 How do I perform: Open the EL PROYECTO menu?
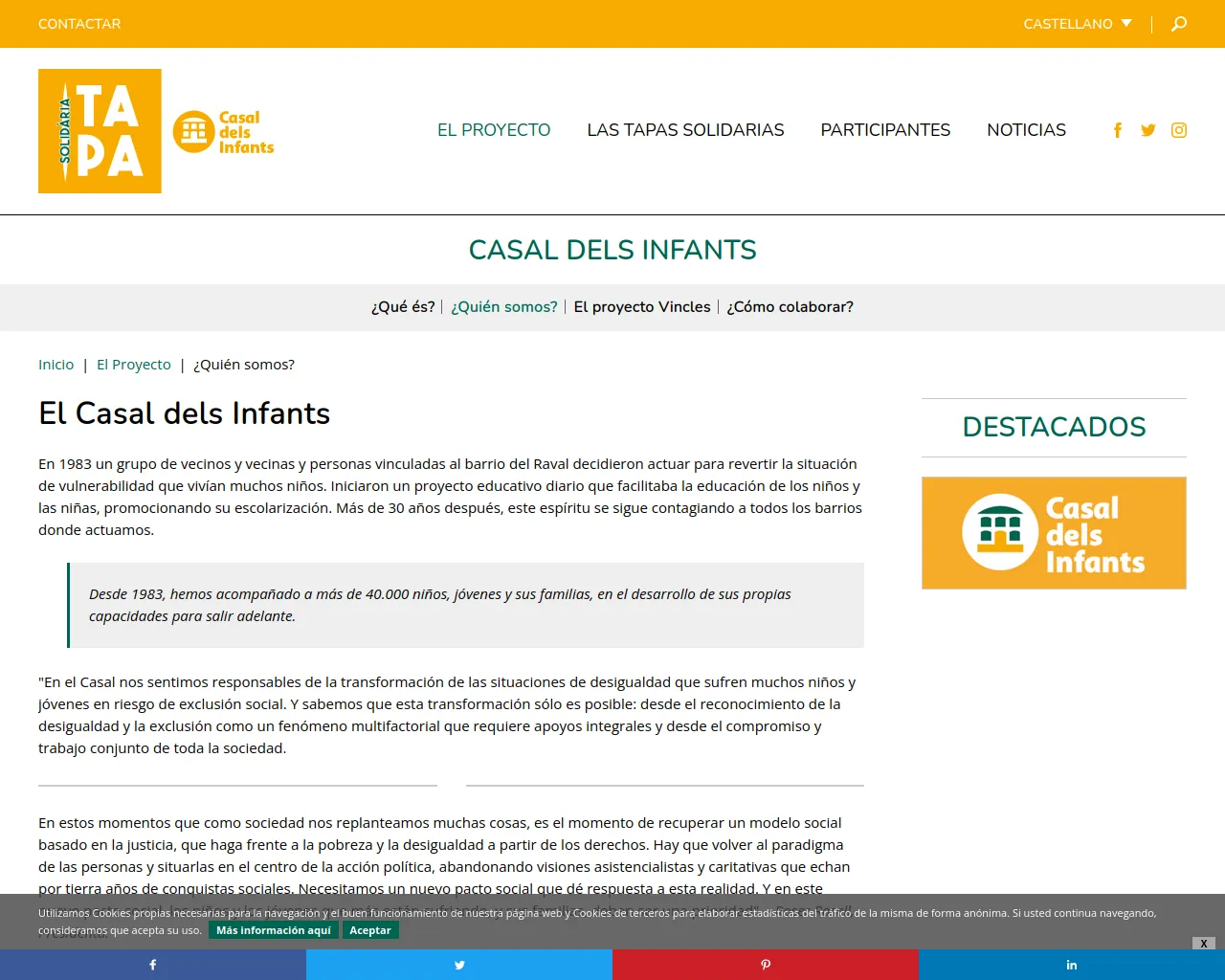point(494,130)
